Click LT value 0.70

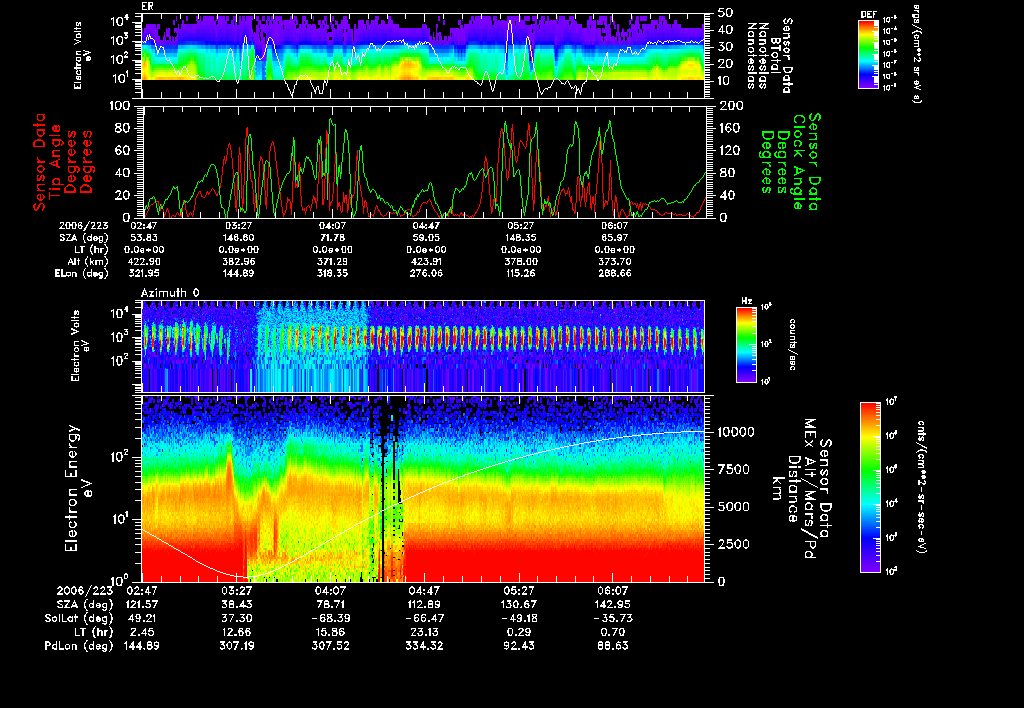(x=613, y=632)
